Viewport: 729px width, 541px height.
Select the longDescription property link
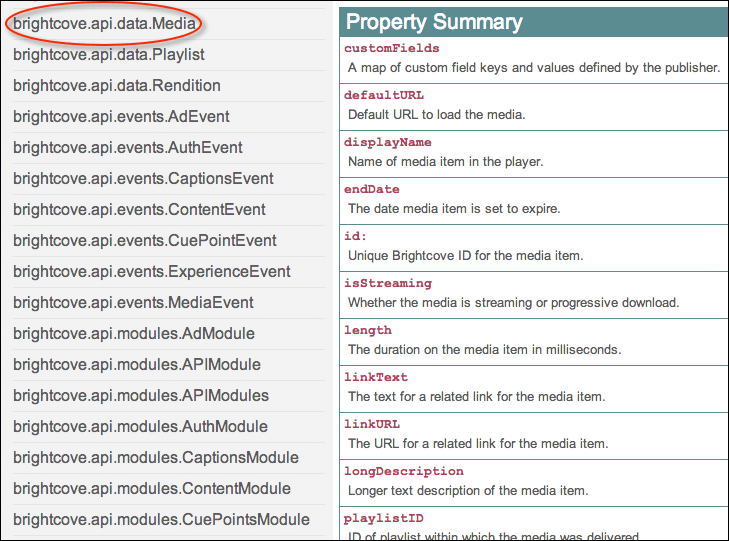404,471
